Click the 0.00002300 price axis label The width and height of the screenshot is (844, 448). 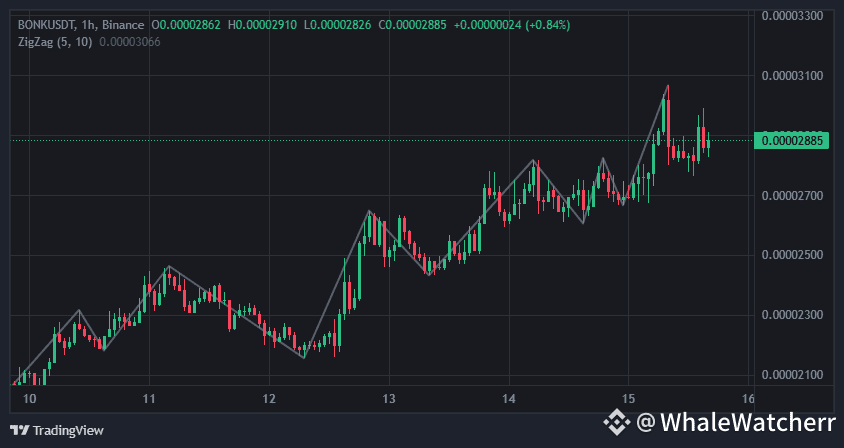[792, 314]
